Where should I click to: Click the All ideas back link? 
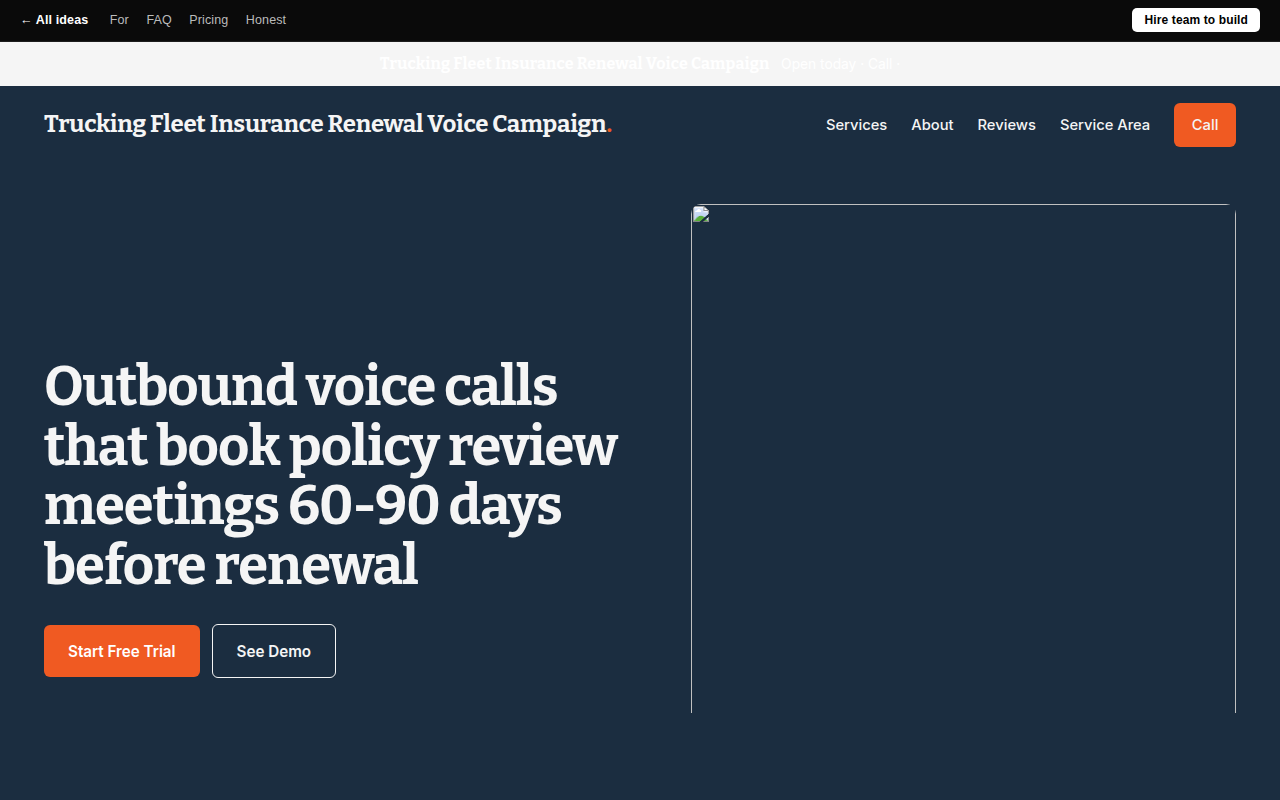coord(54,20)
